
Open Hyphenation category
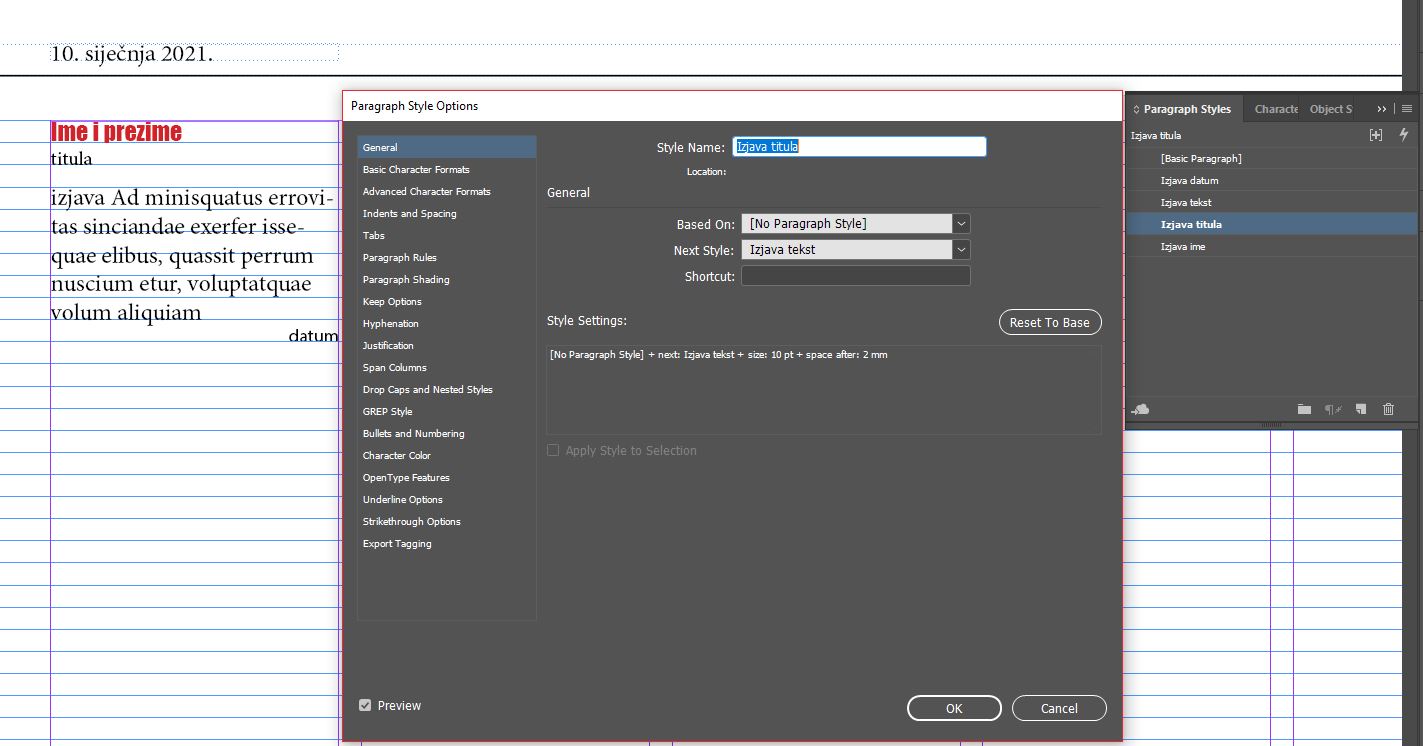(x=447, y=323)
